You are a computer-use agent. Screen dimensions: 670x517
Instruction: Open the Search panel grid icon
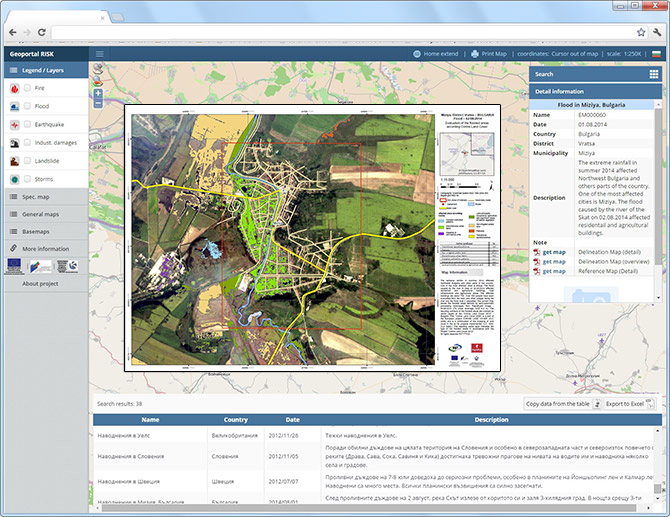point(654,74)
